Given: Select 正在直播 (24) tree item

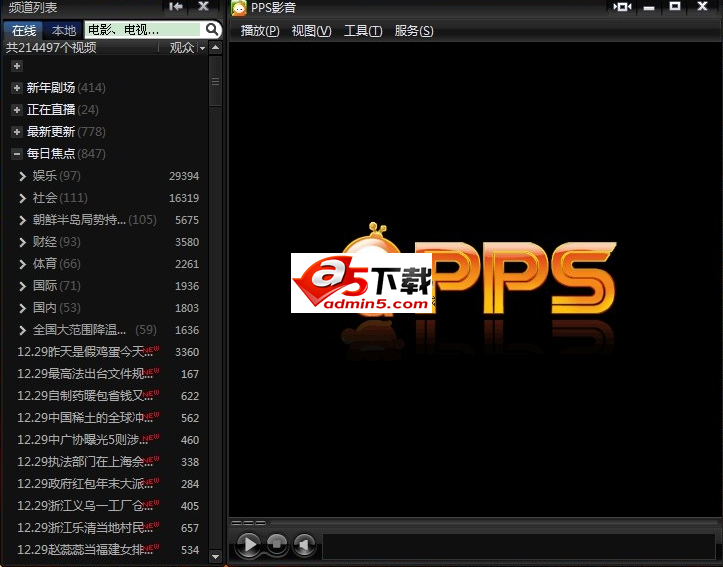Looking at the screenshot, I should [x=62, y=110].
